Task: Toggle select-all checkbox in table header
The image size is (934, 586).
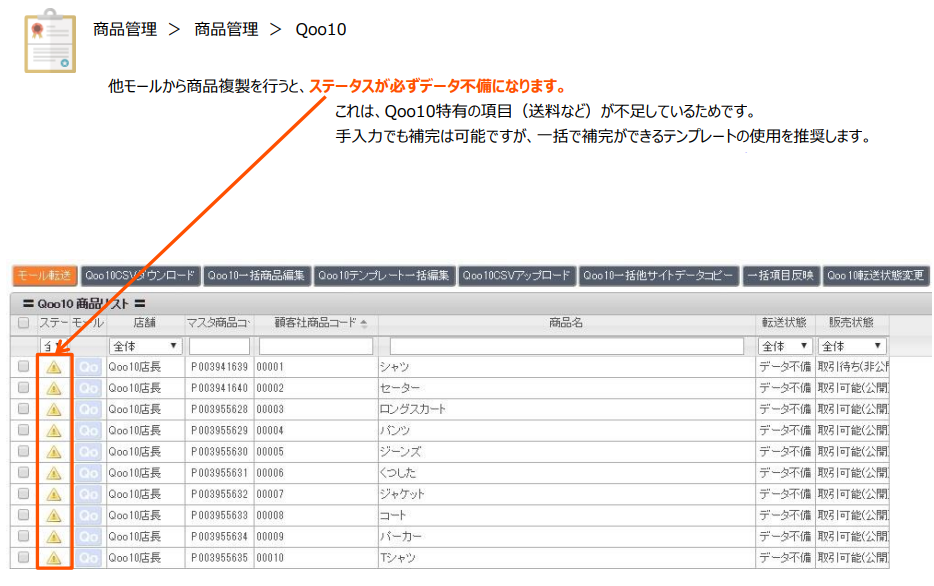Action: point(23,323)
